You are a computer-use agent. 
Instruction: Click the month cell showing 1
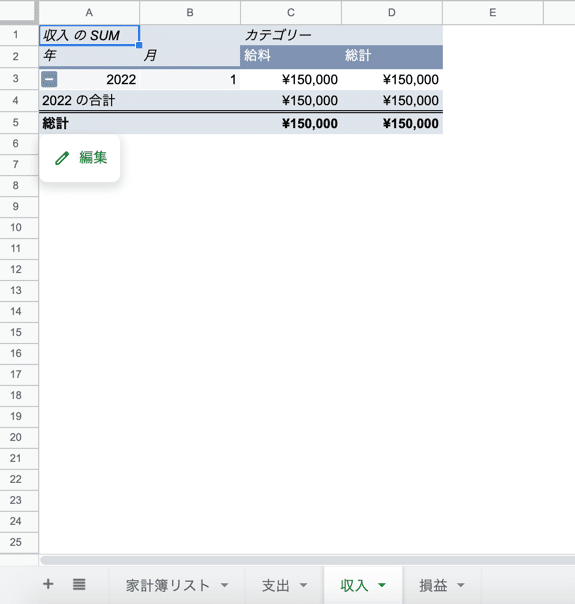tap(190, 80)
